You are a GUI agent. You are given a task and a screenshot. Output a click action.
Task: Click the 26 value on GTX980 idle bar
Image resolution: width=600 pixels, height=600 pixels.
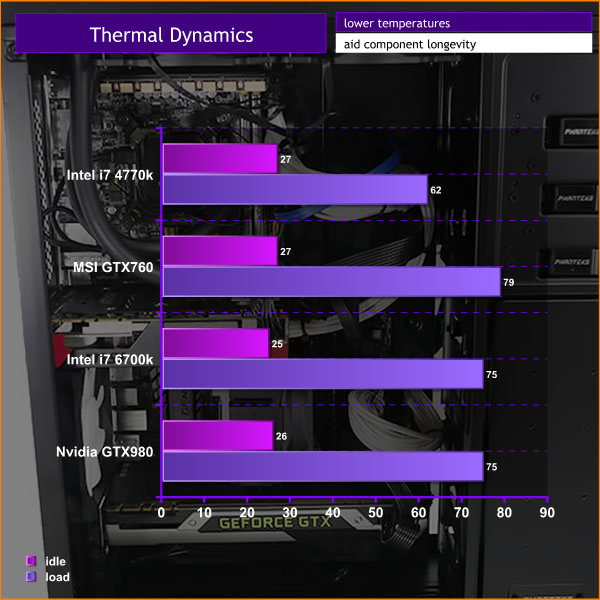pos(281,436)
